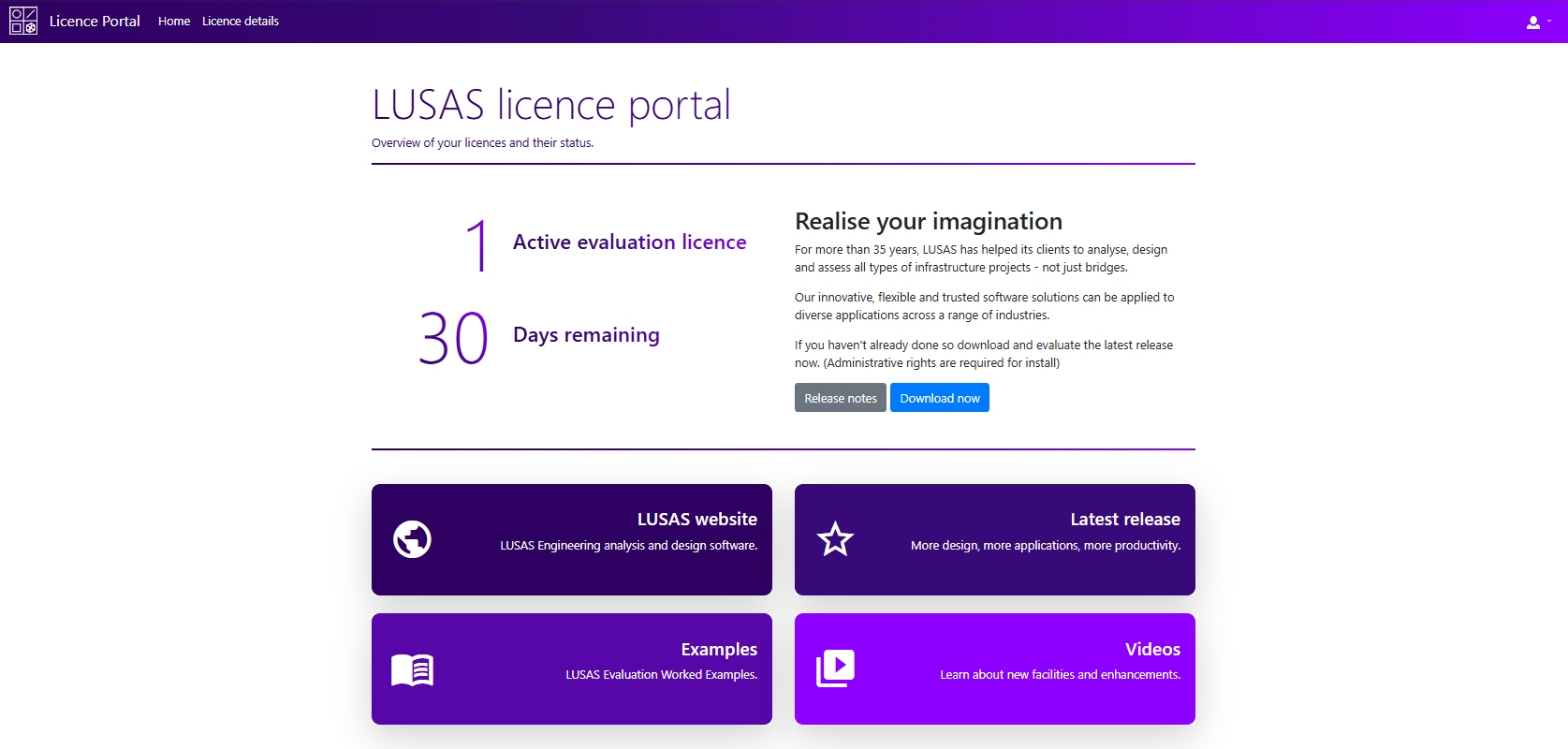Click 'Days remaining' text
Screen dimensions: 1568x749
click(586, 335)
